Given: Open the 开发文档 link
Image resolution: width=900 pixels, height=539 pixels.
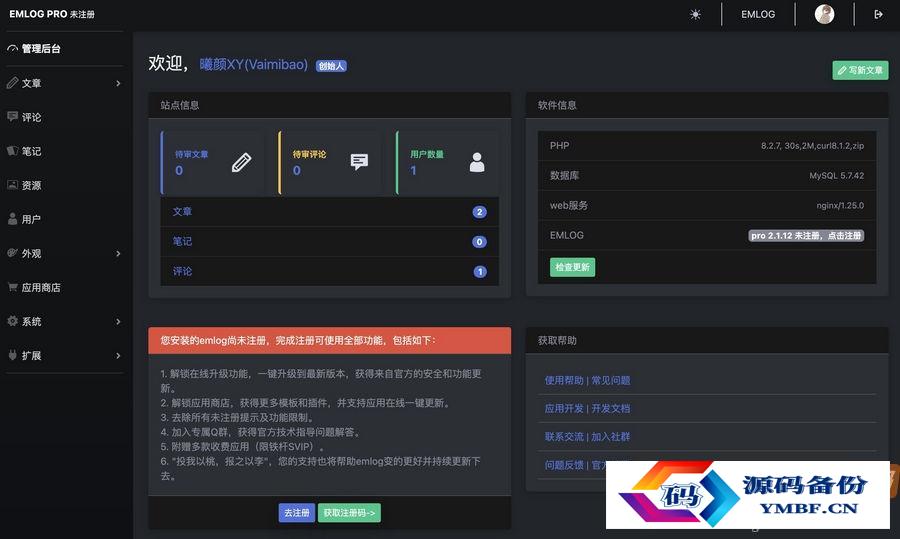Looking at the screenshot, I should (x=611, y=408).
